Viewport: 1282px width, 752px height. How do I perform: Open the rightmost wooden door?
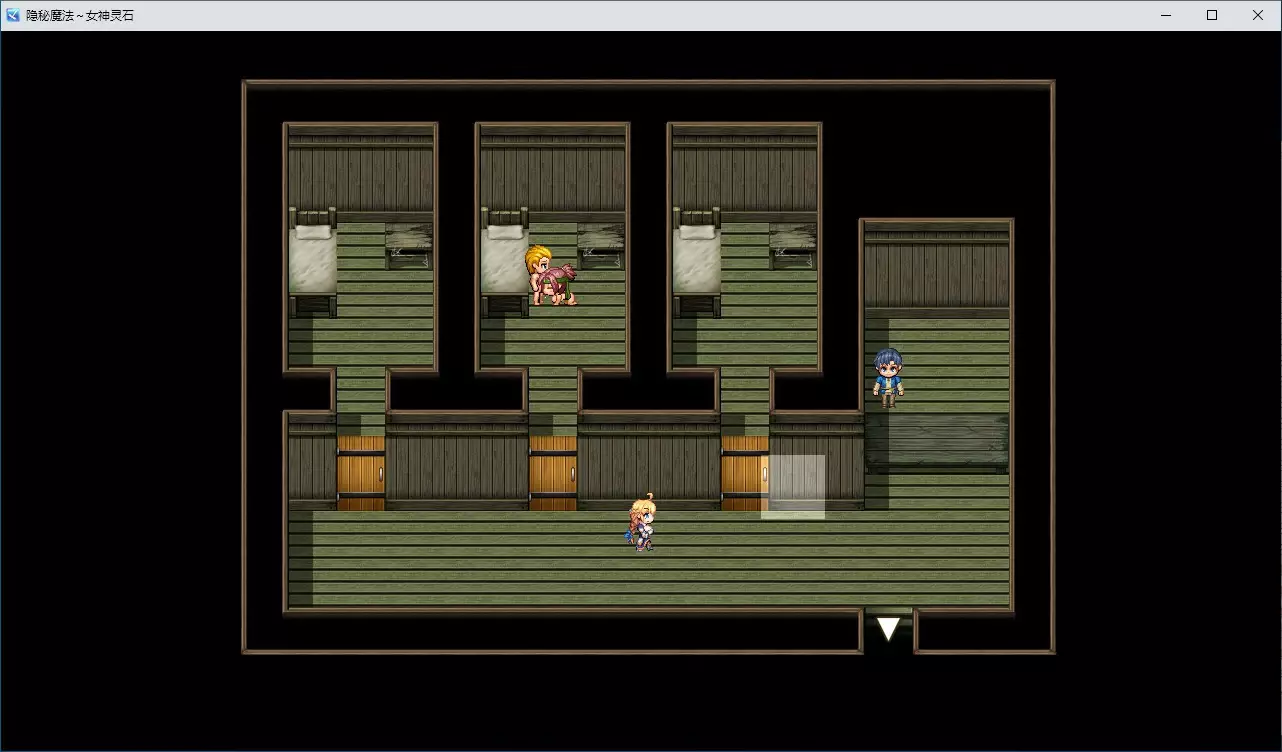click(744, 473)
